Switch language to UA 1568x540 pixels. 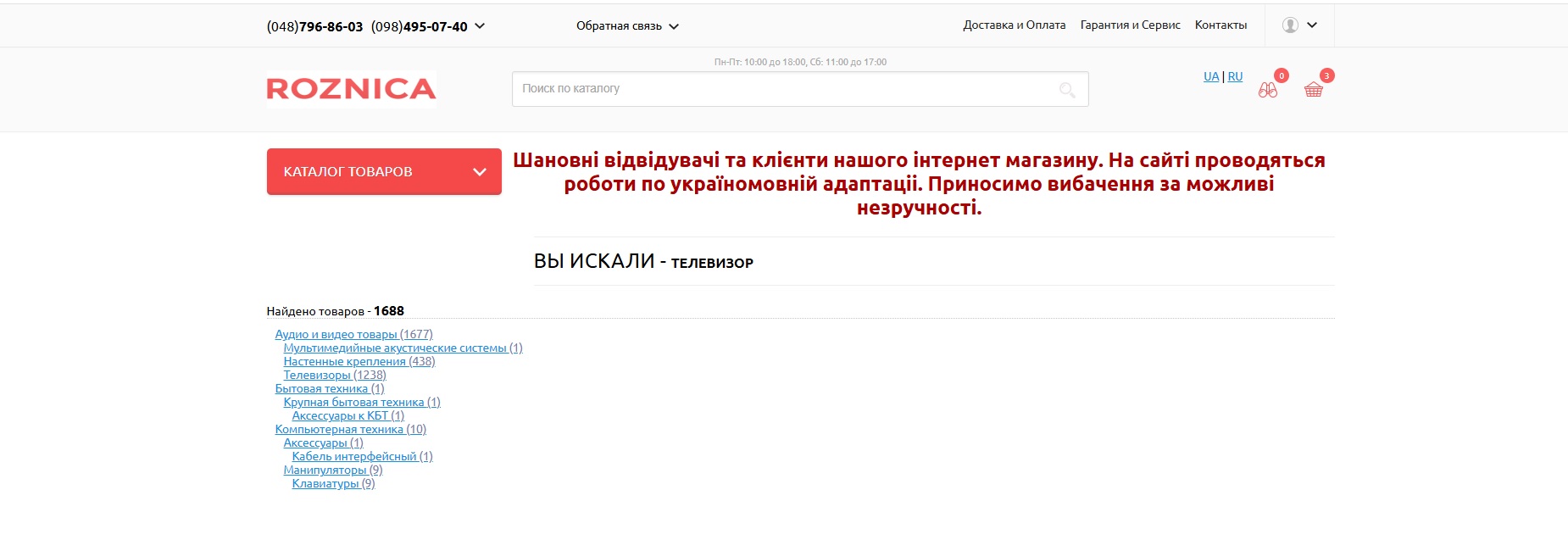[1210, 76]
